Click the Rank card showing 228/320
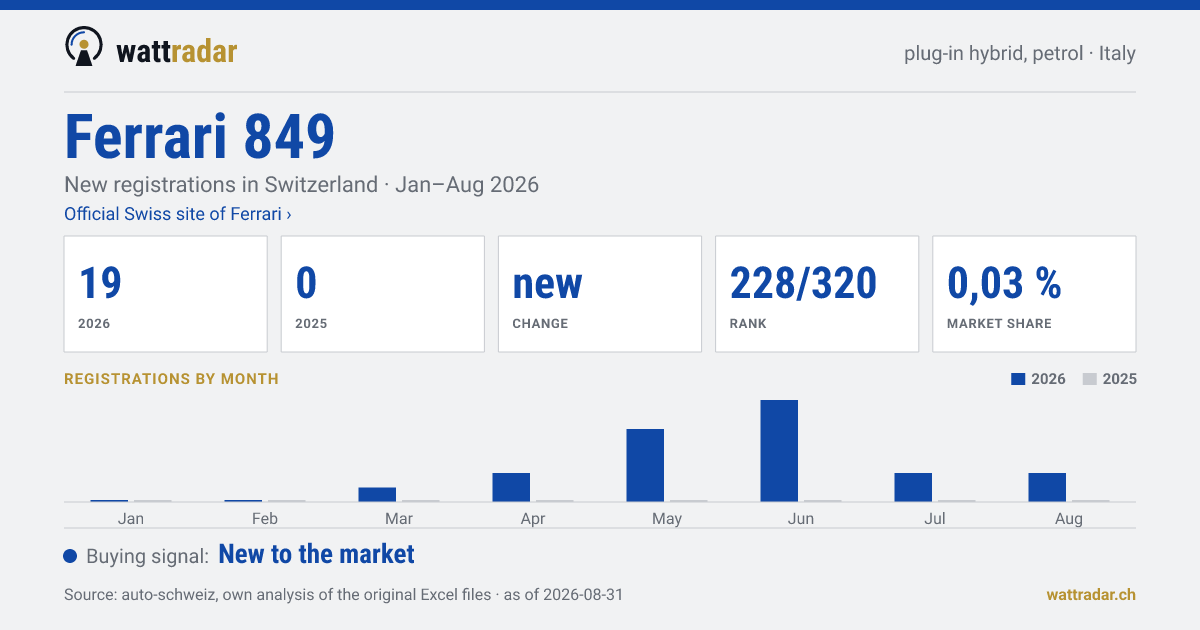This screenshot has width=1200, height=630. click(817, 294)
